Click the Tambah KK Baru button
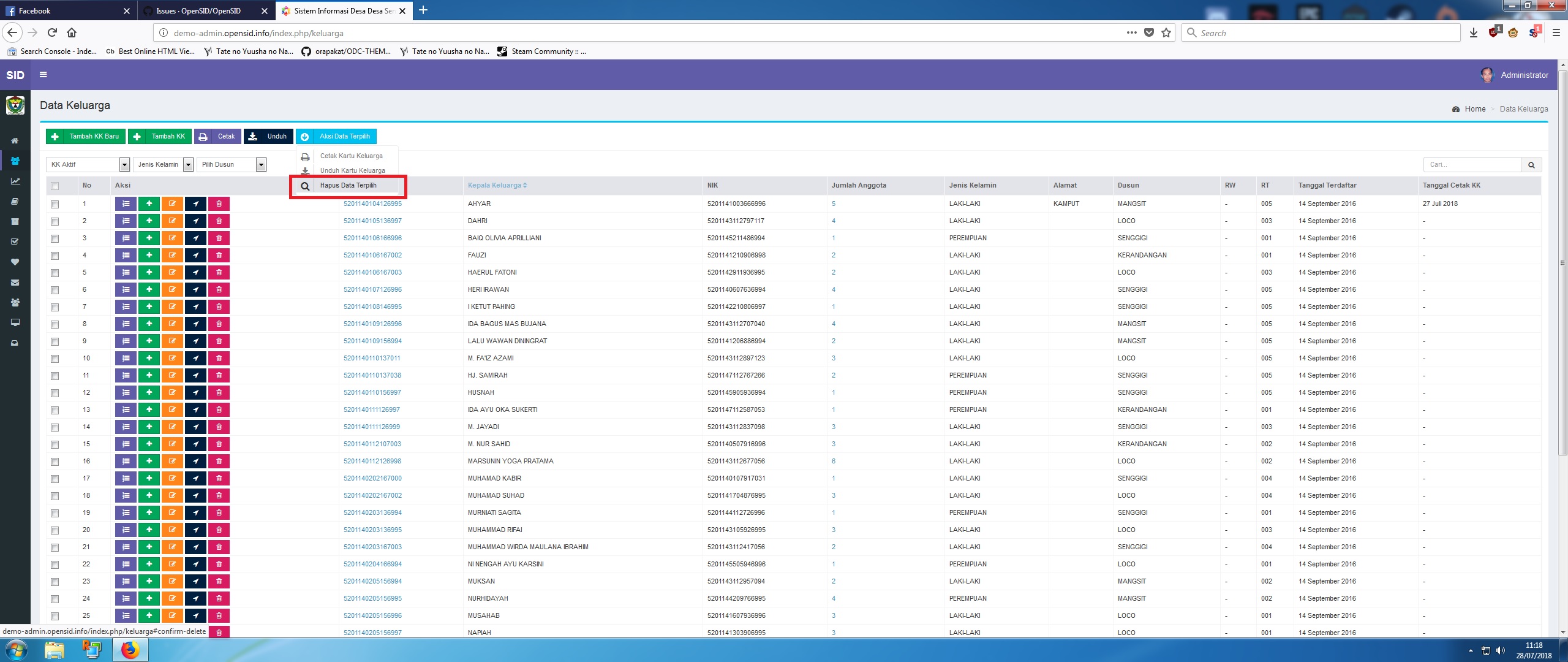This screenshot has height=662, width=1568. pyautogui.click(x=85, y=136)
